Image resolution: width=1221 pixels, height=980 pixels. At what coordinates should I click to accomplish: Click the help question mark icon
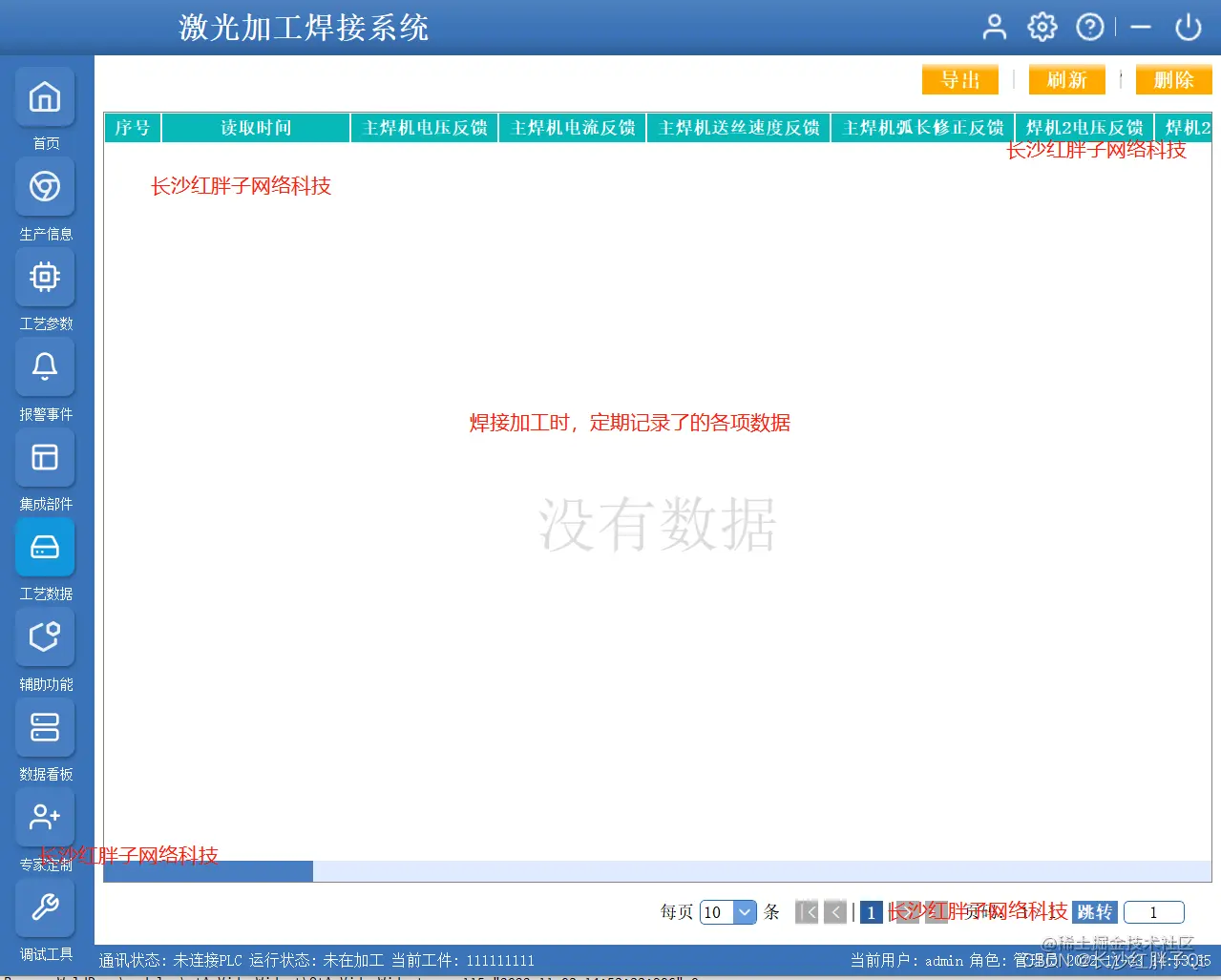pyautogui.click(x=1090, y=27)
